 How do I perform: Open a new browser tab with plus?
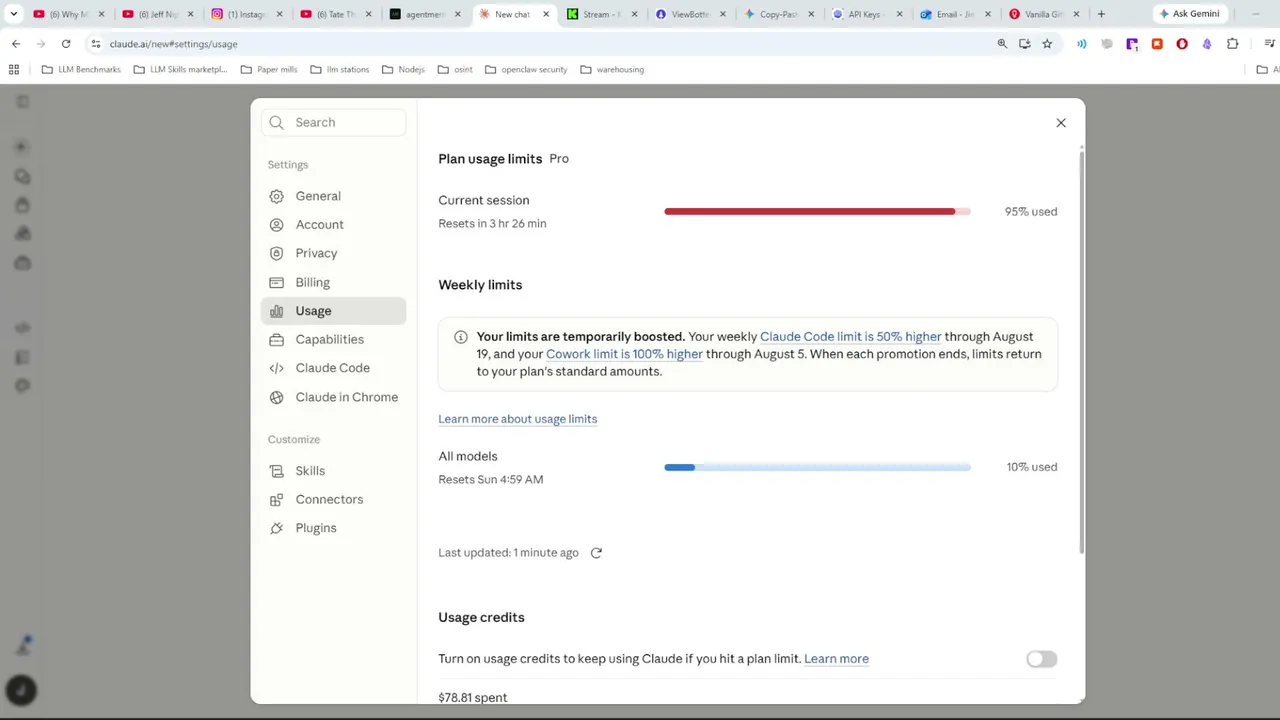(x=1101, y=14)
